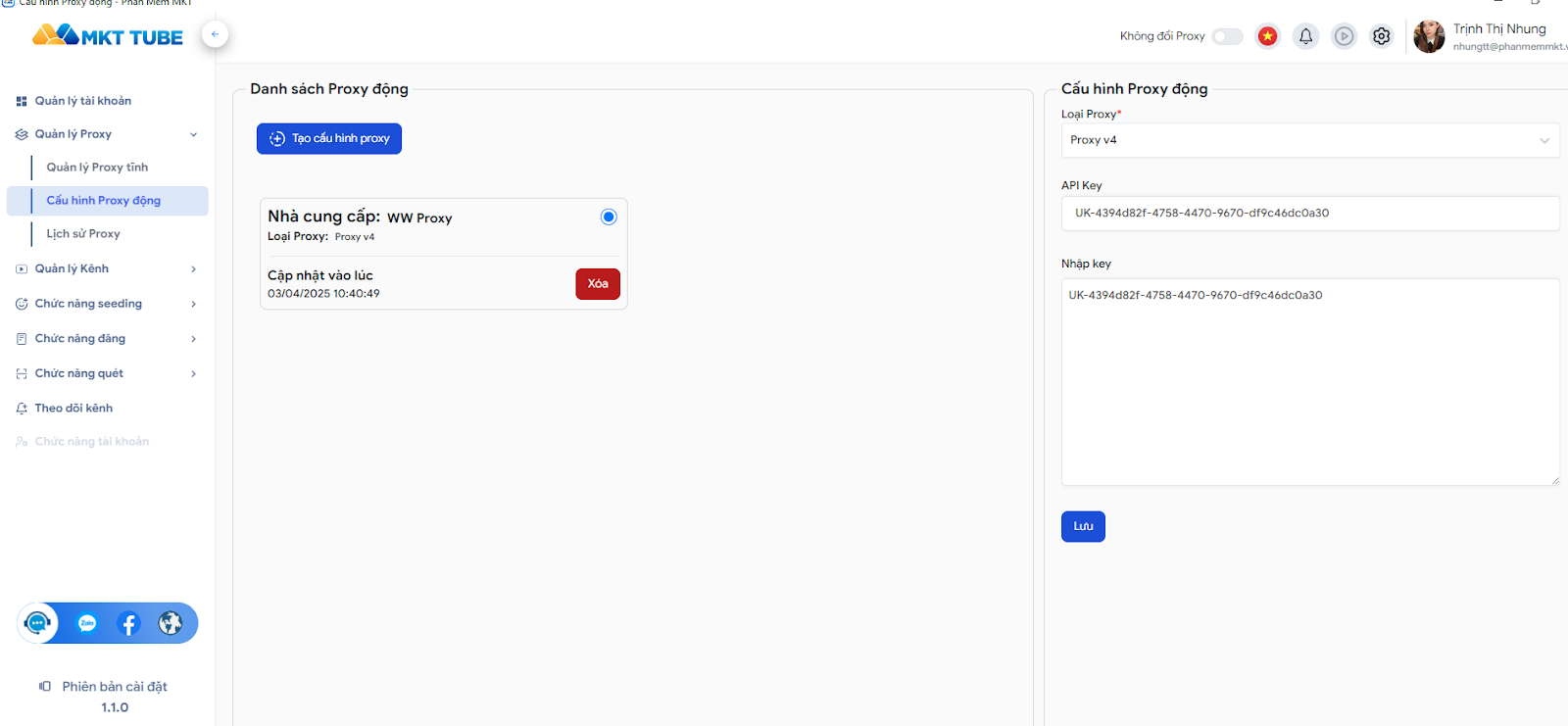Click the Quản lý Proxy layers icon
The image size is (1568, 726).
tap(22, 134)
